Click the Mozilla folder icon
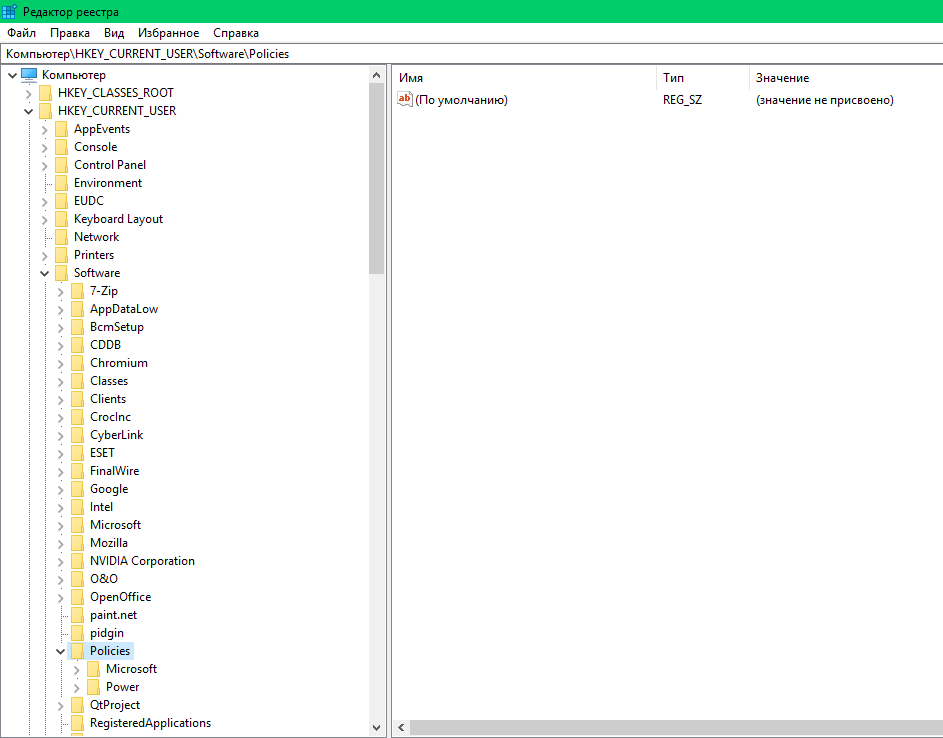Image resolution: width=943 pixels, height=738 pixels. [x=78, y=543]
